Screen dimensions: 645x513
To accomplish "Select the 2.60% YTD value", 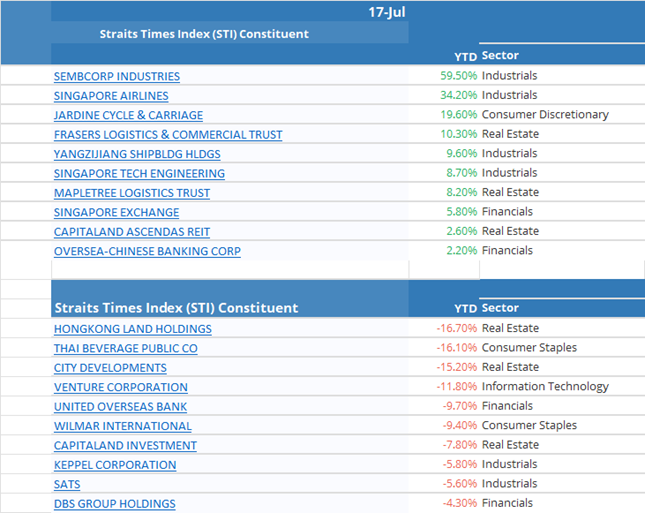I will click(x=462, y=231).
